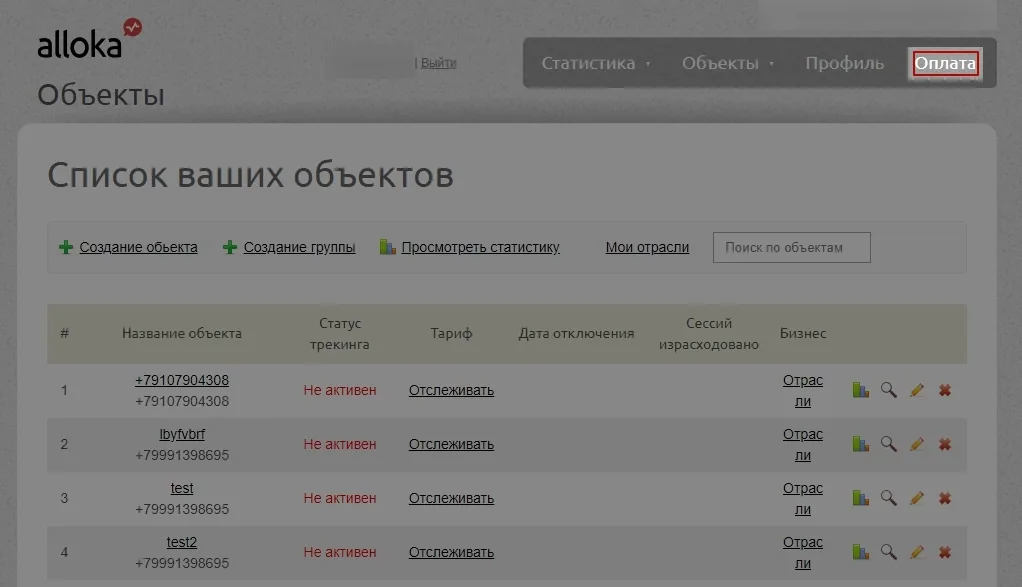Delete lbyfvbrf object with red cross
This screenshot has width=1022, height=587.
(944, 444)
